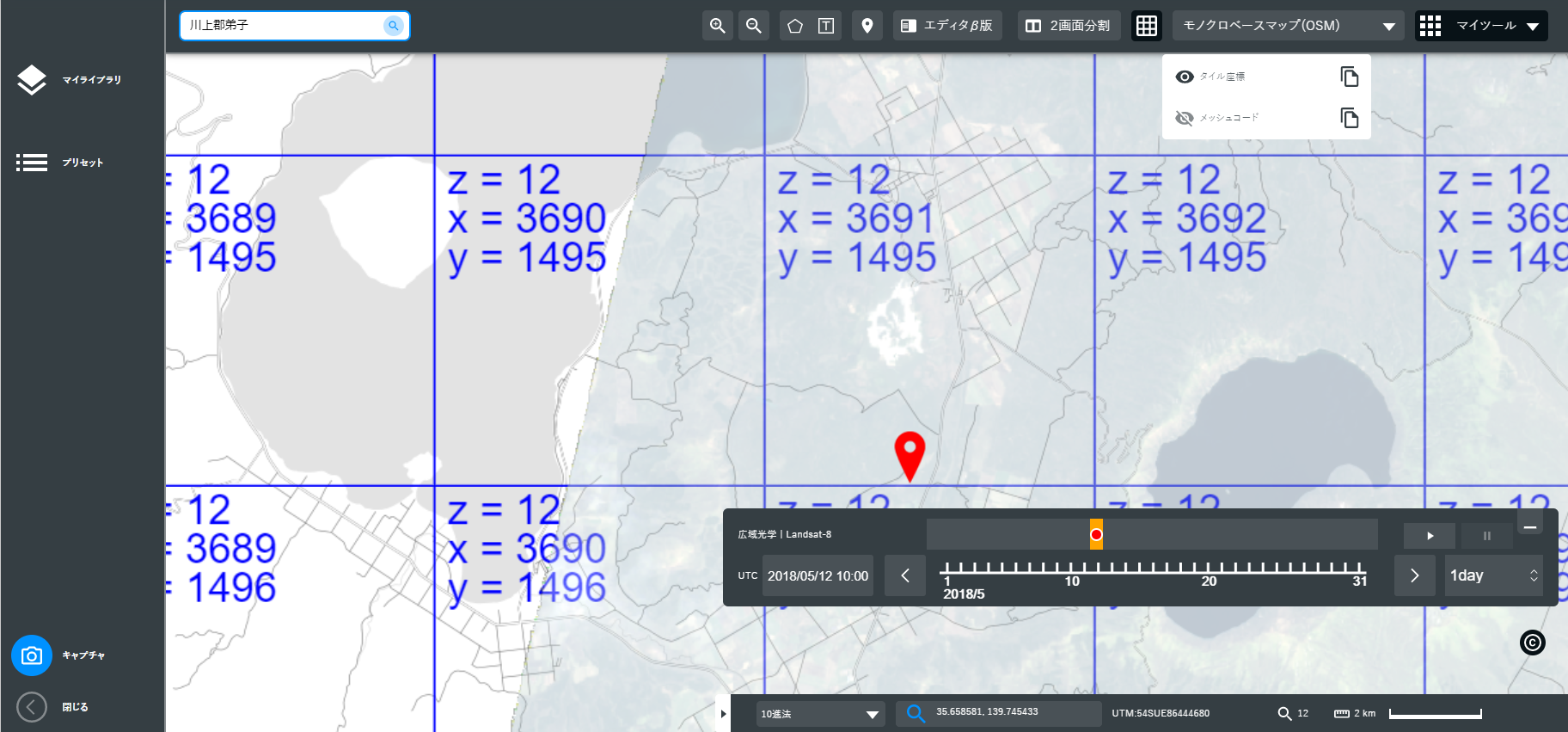Show the mesh code overlay eye

click(1185, 118)
